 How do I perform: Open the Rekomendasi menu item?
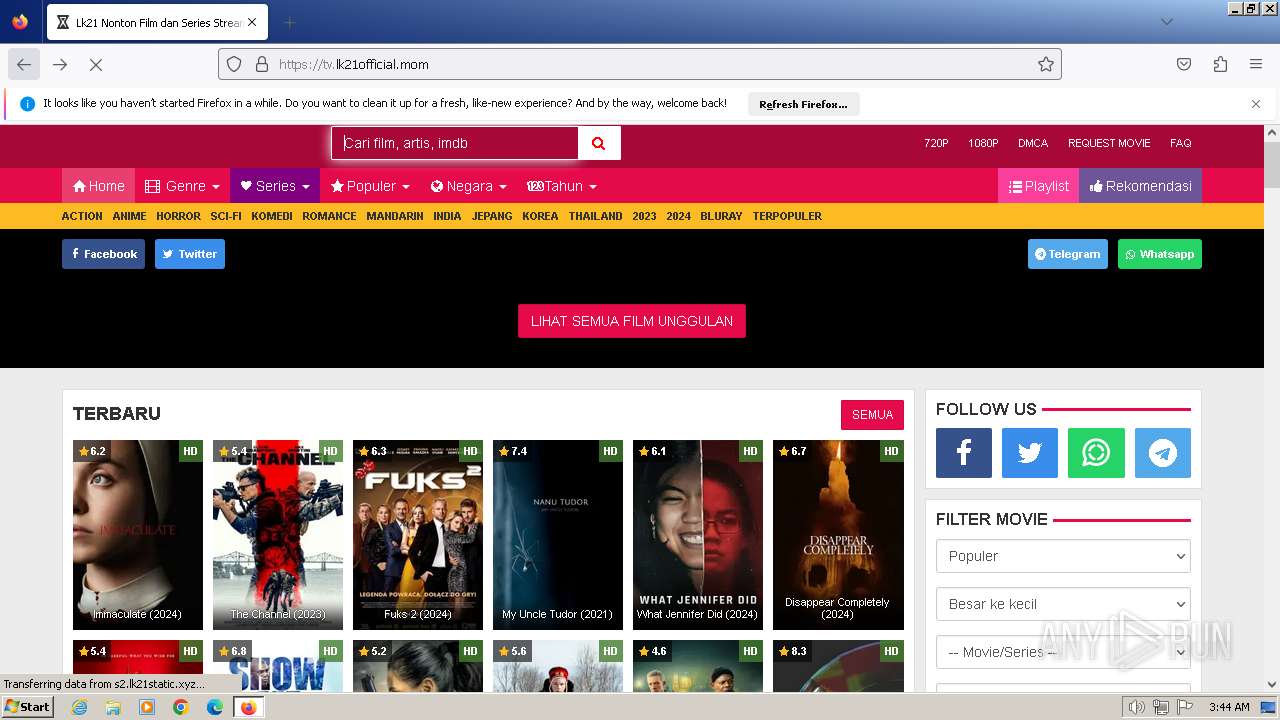pyautogui.click(x=1140, y=186)
